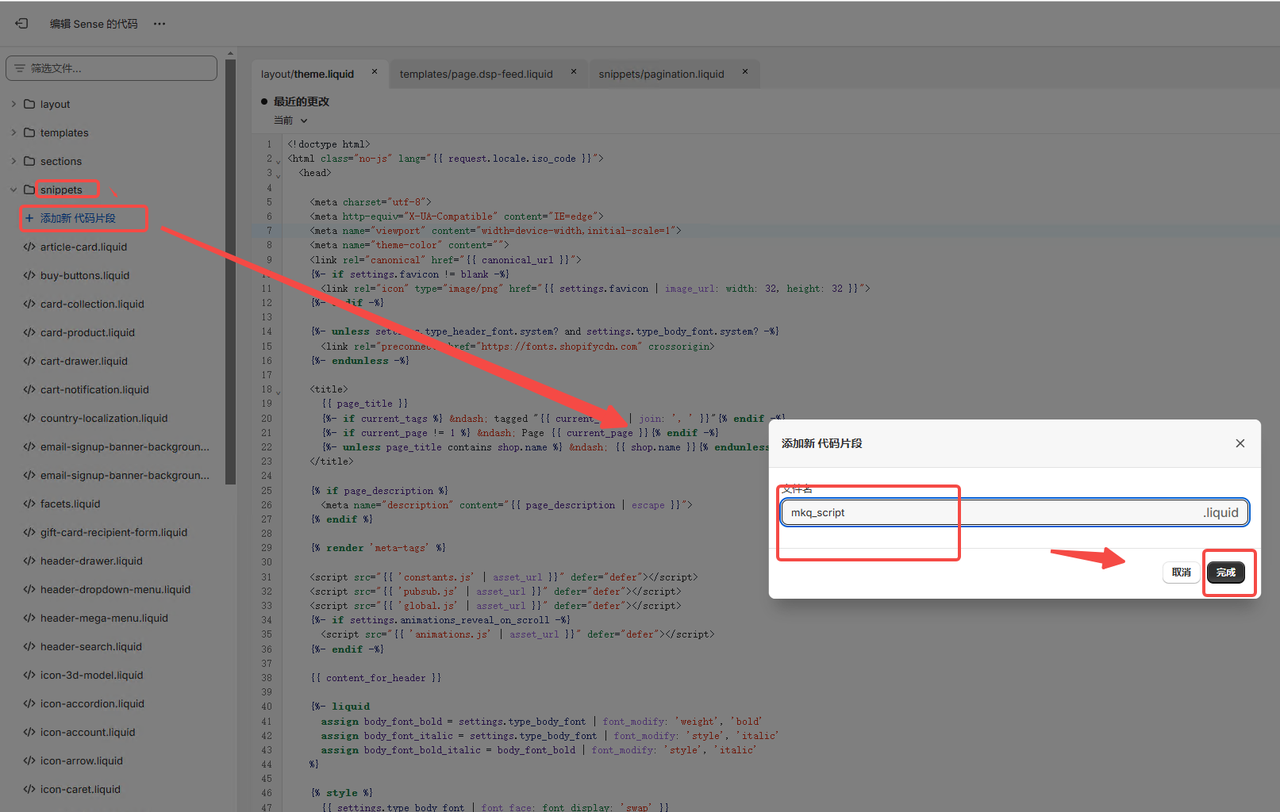This screenshot has height=812, width=1280.
Task: Click the file list vertical scrollbar
Action: tap(231, 272)
